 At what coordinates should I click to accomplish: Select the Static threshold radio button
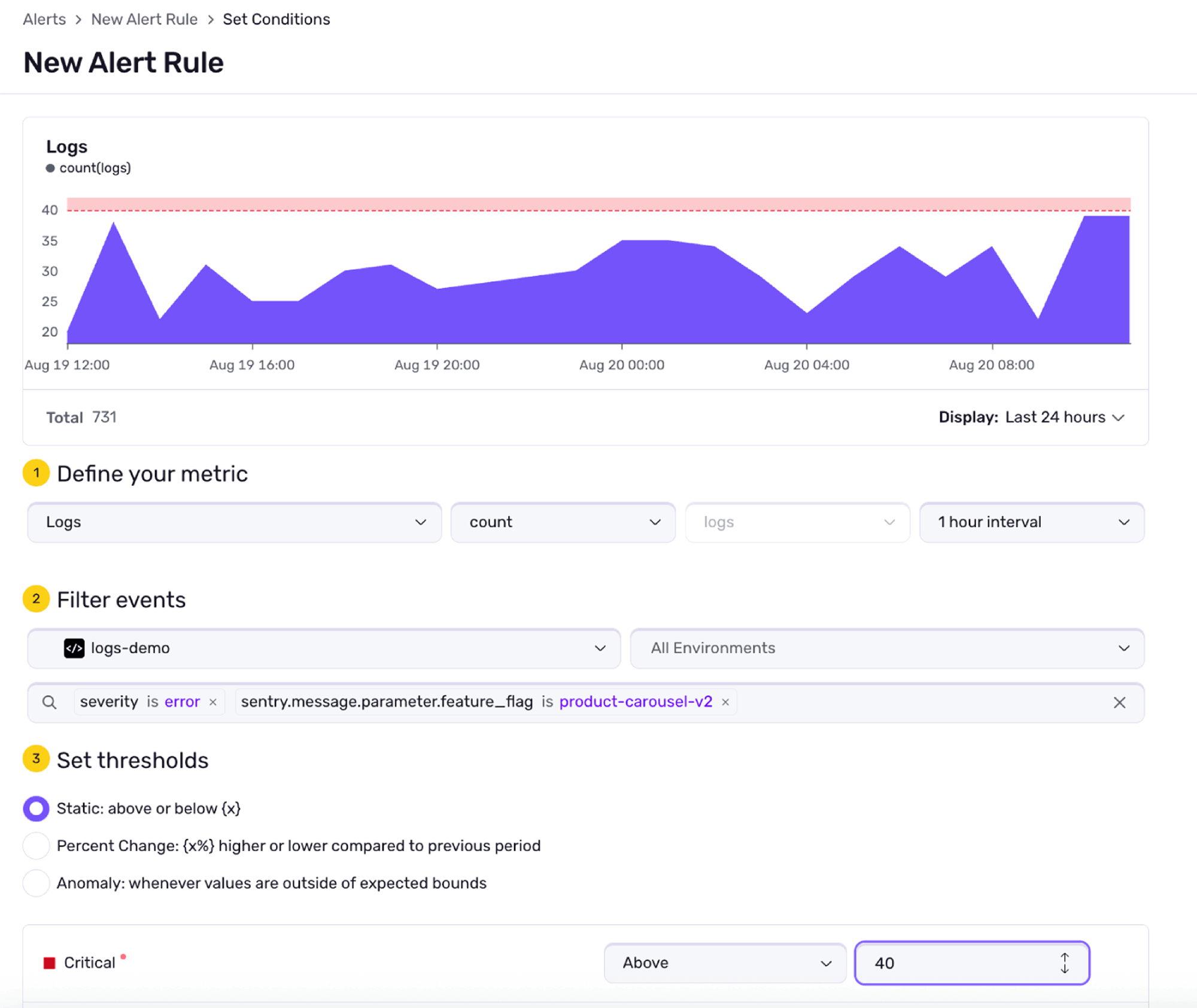[36, 808]
